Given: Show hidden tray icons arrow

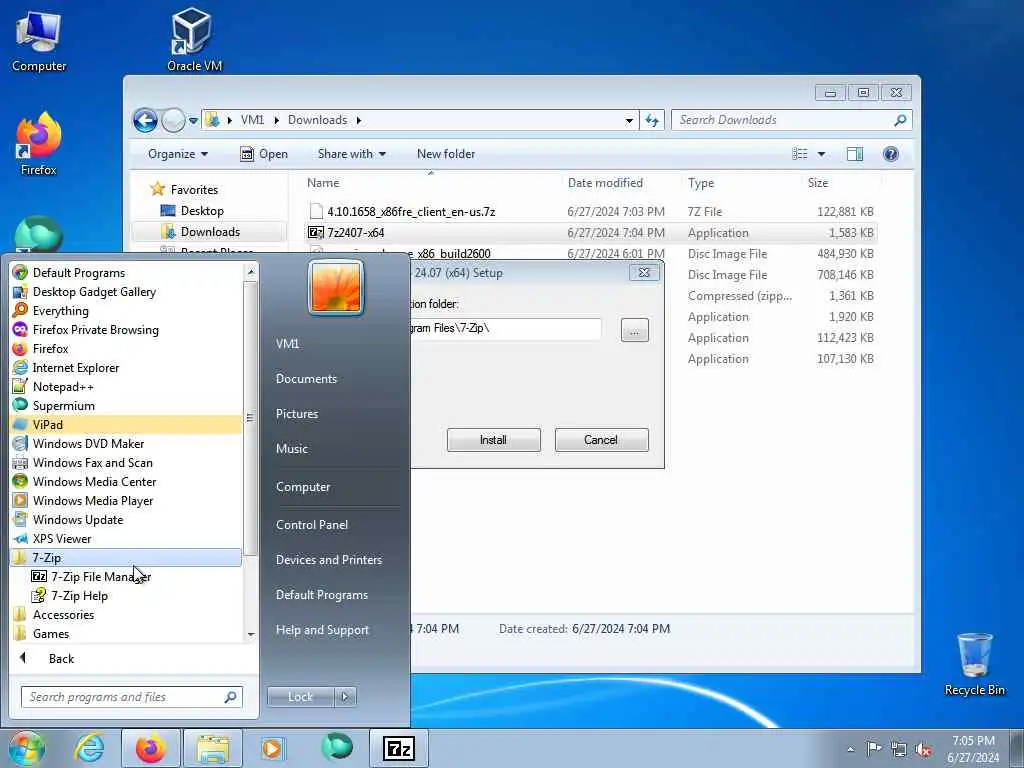Looking at the screenshot, I should (850, 749).
